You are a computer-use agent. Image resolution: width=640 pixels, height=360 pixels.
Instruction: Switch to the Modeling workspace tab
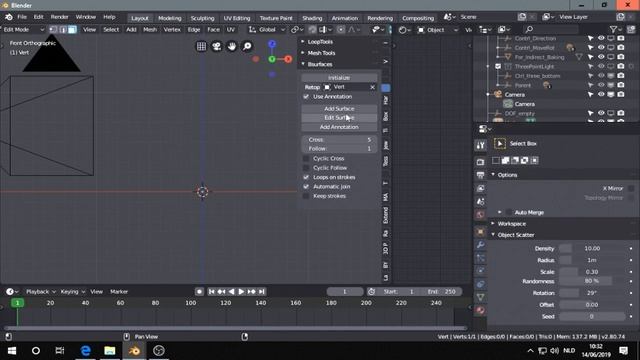coord(169,18)
